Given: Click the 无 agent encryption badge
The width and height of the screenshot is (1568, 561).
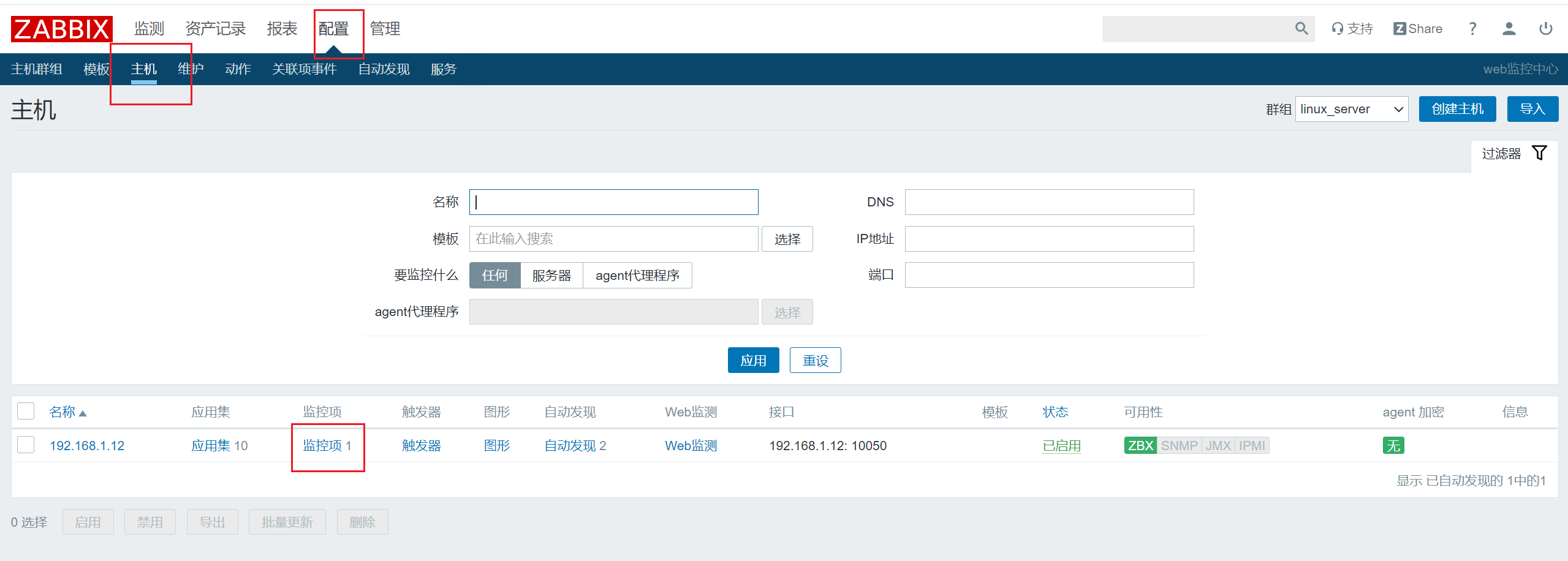Looking at the screenshot, I should tap(1393, 445).
